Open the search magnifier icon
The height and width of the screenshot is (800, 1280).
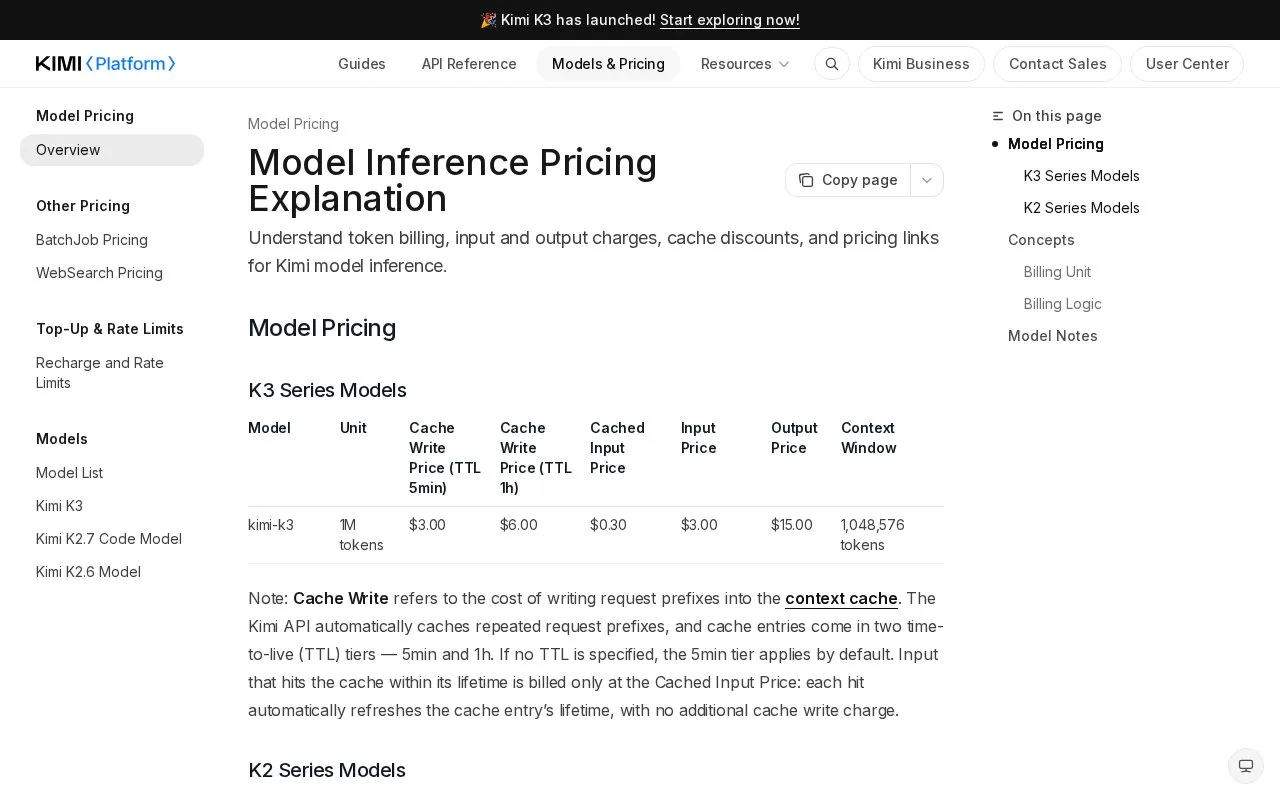pyautogui.click(x=832, y=64)
